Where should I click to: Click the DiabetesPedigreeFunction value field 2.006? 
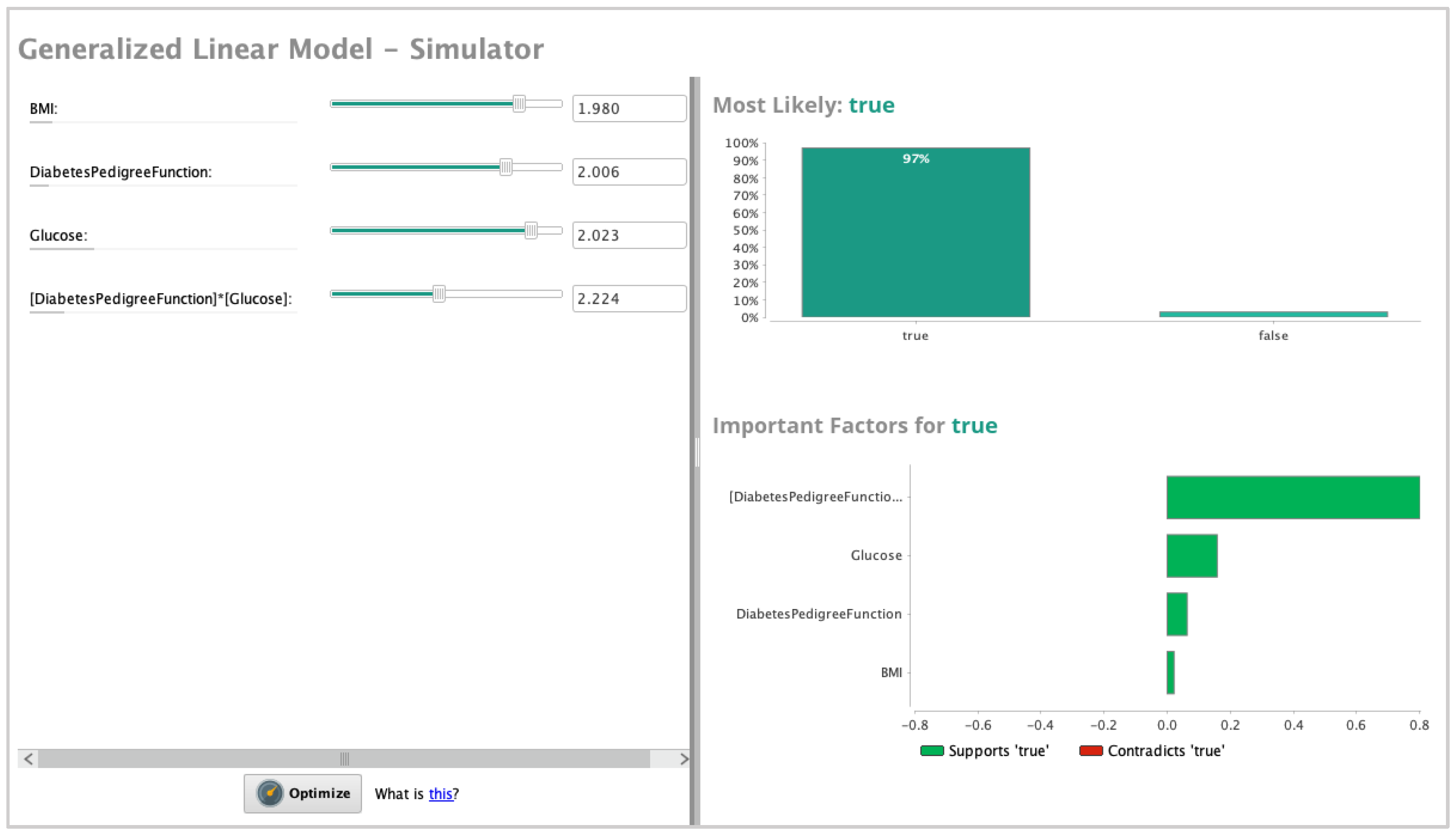(629, 172)
